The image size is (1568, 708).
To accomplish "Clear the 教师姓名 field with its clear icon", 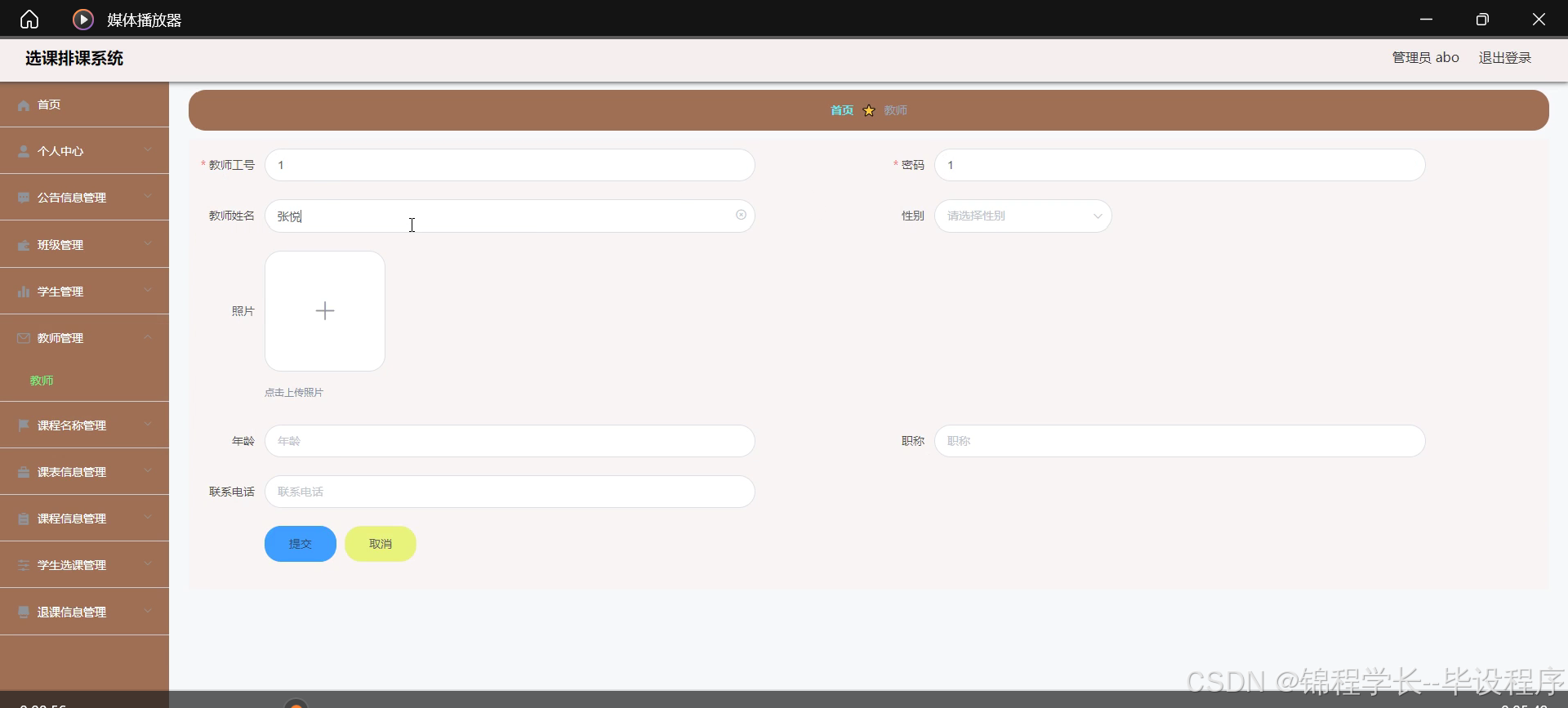I will click(x=741, y=215).
